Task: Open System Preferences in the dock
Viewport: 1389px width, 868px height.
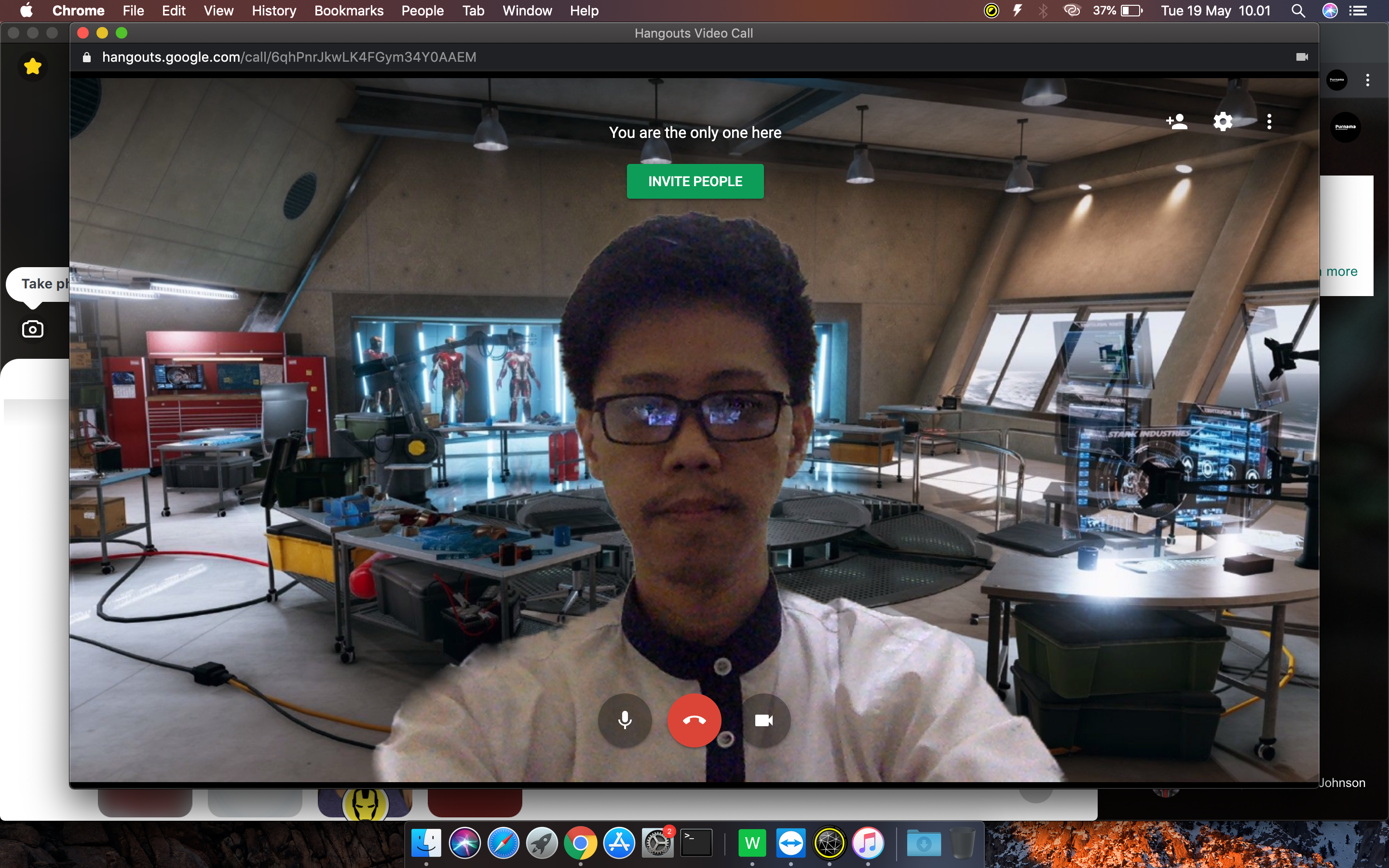Action: [658, 843]
